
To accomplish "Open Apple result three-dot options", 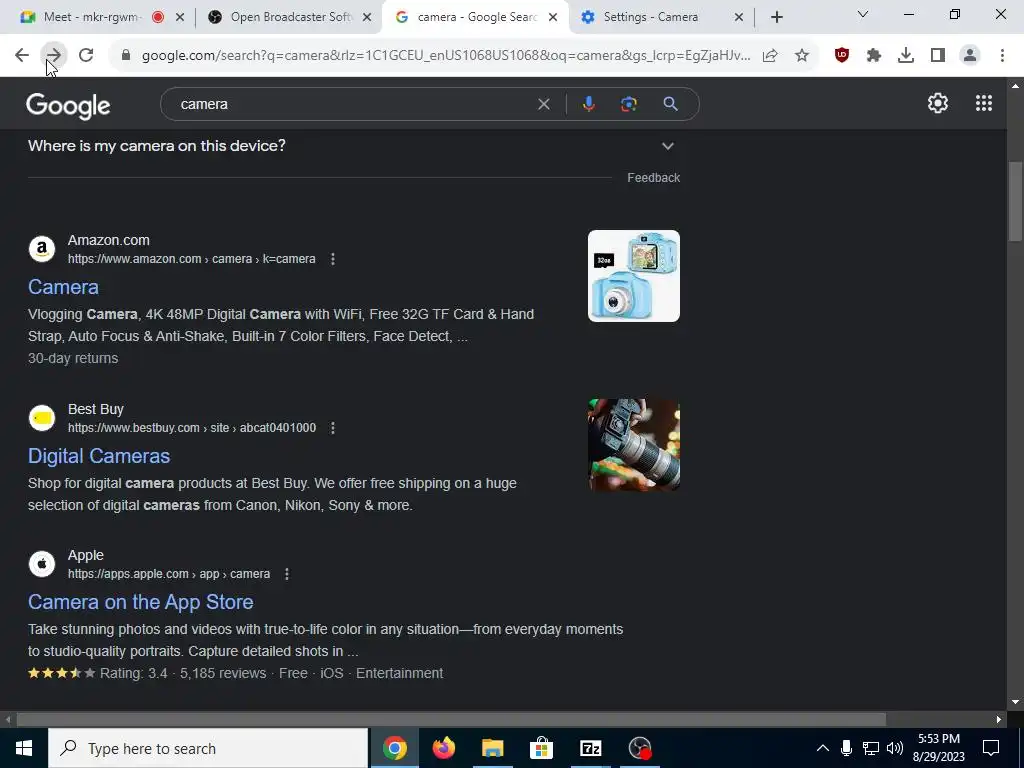I will pos(287,574).
